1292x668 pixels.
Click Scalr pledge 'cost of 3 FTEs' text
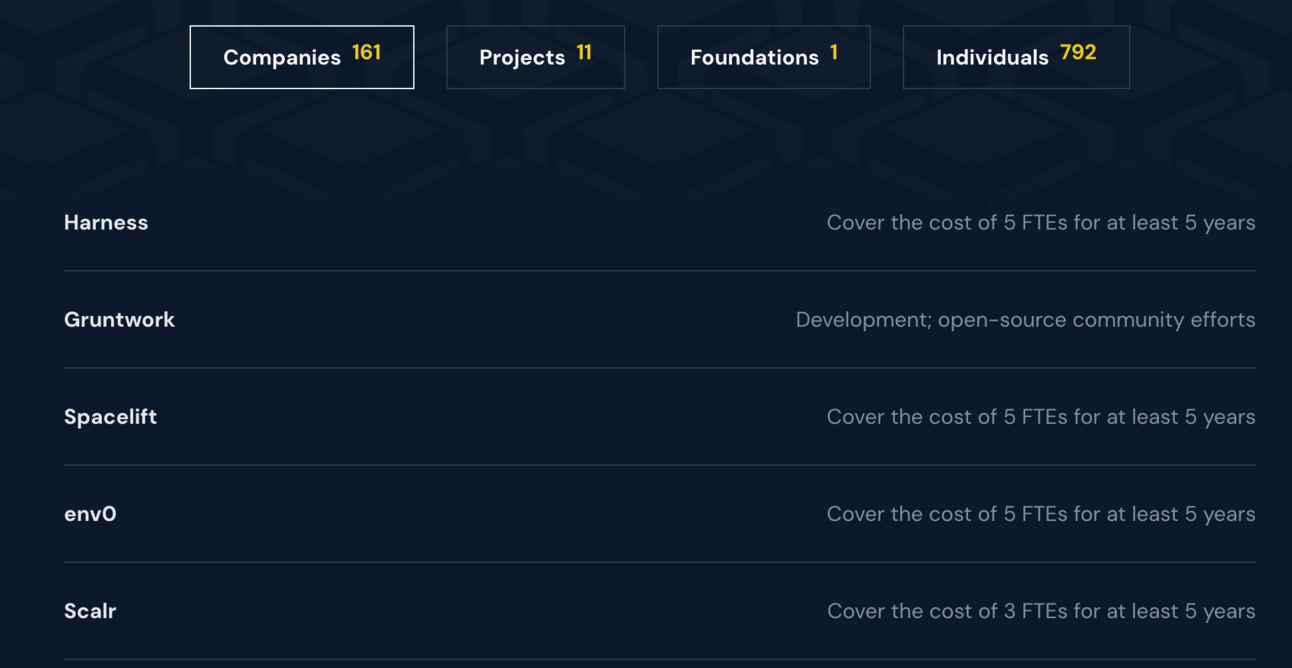point(1041,610)
